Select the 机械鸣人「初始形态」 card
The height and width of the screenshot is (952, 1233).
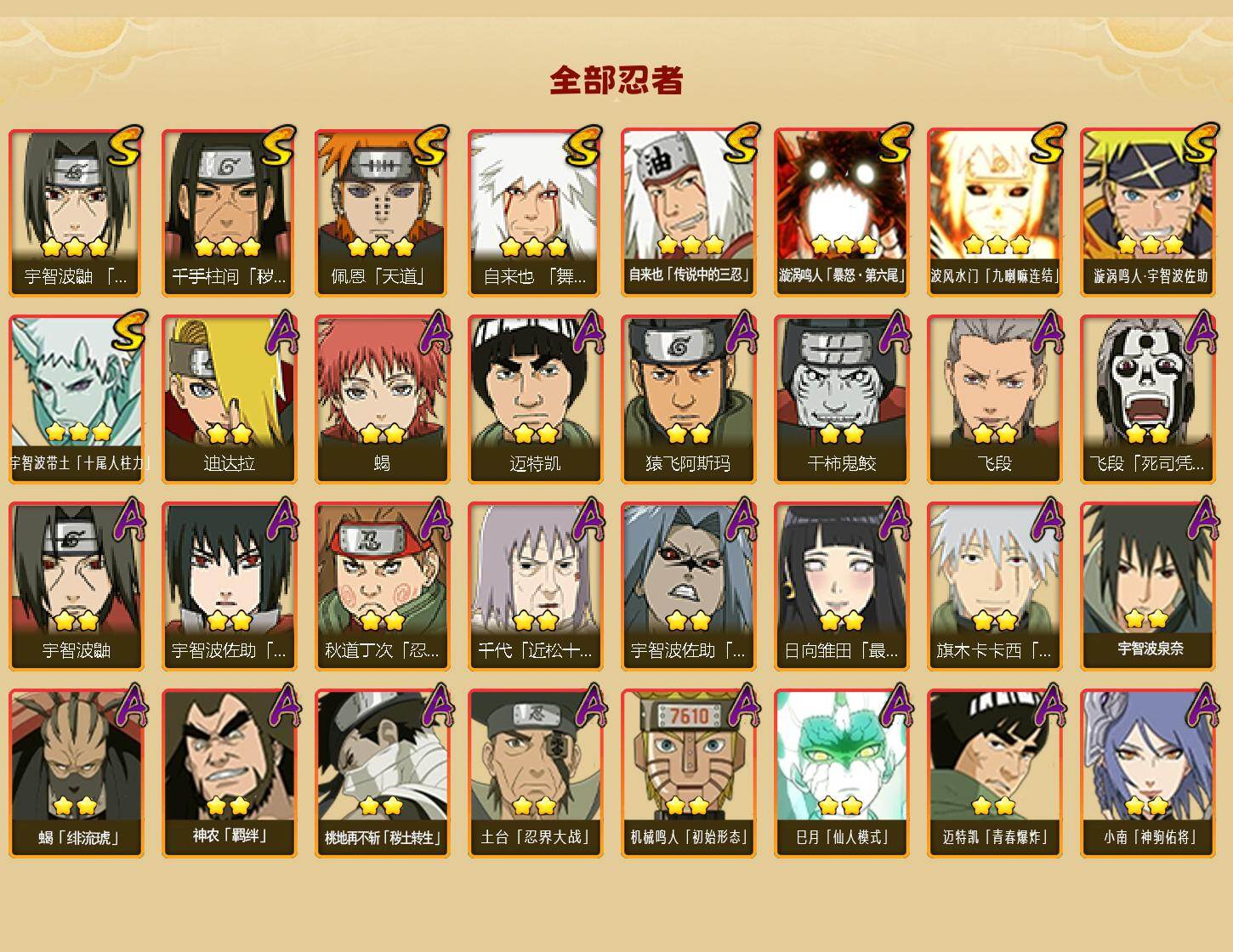pos(688,773)
